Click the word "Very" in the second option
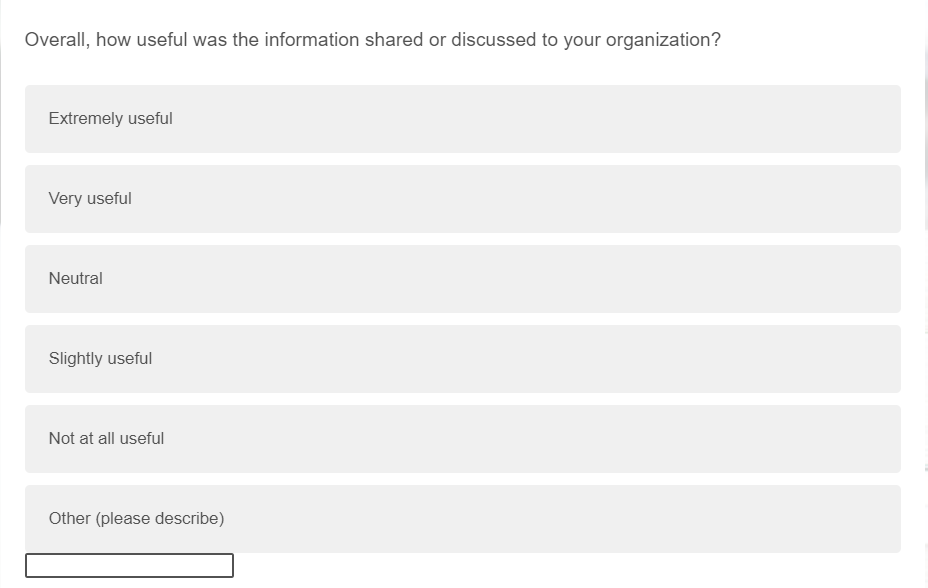 point(65,198)
